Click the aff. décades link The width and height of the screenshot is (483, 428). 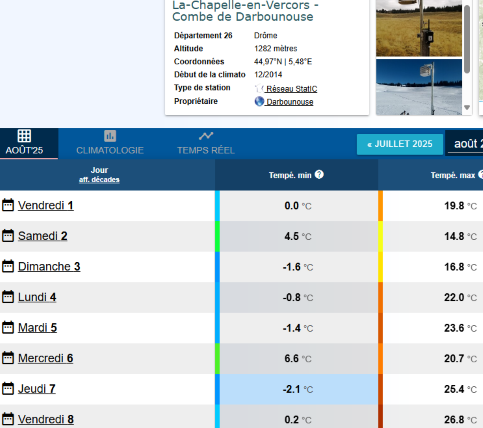click(x=99, y=180)
